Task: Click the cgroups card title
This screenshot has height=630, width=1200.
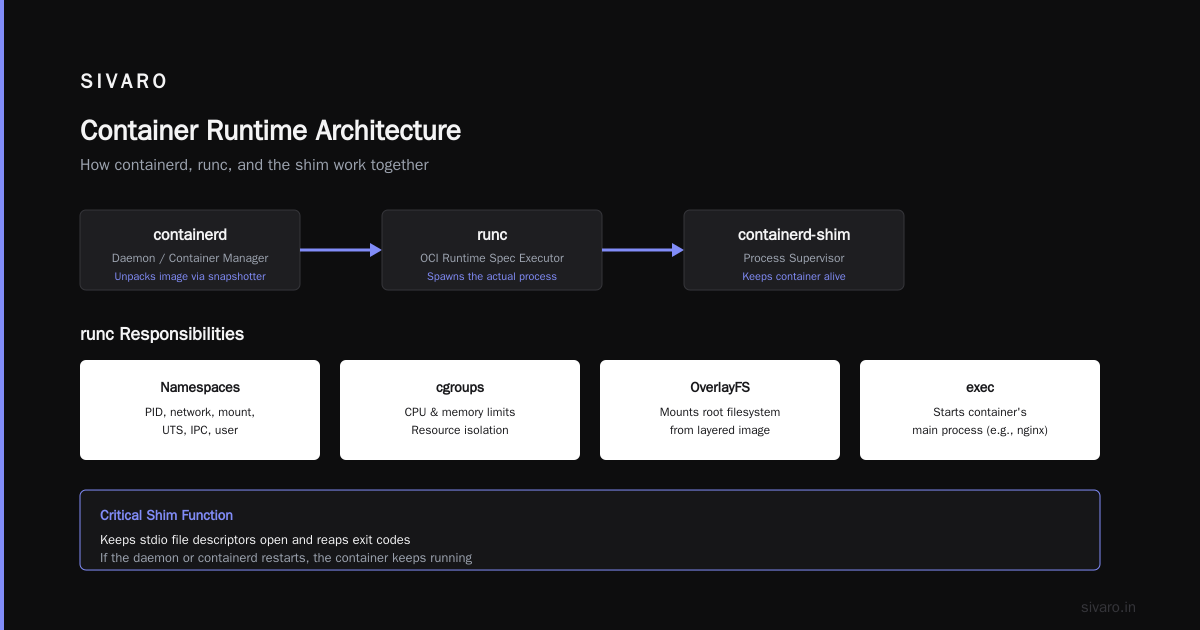Action: (x=460, y=387)
